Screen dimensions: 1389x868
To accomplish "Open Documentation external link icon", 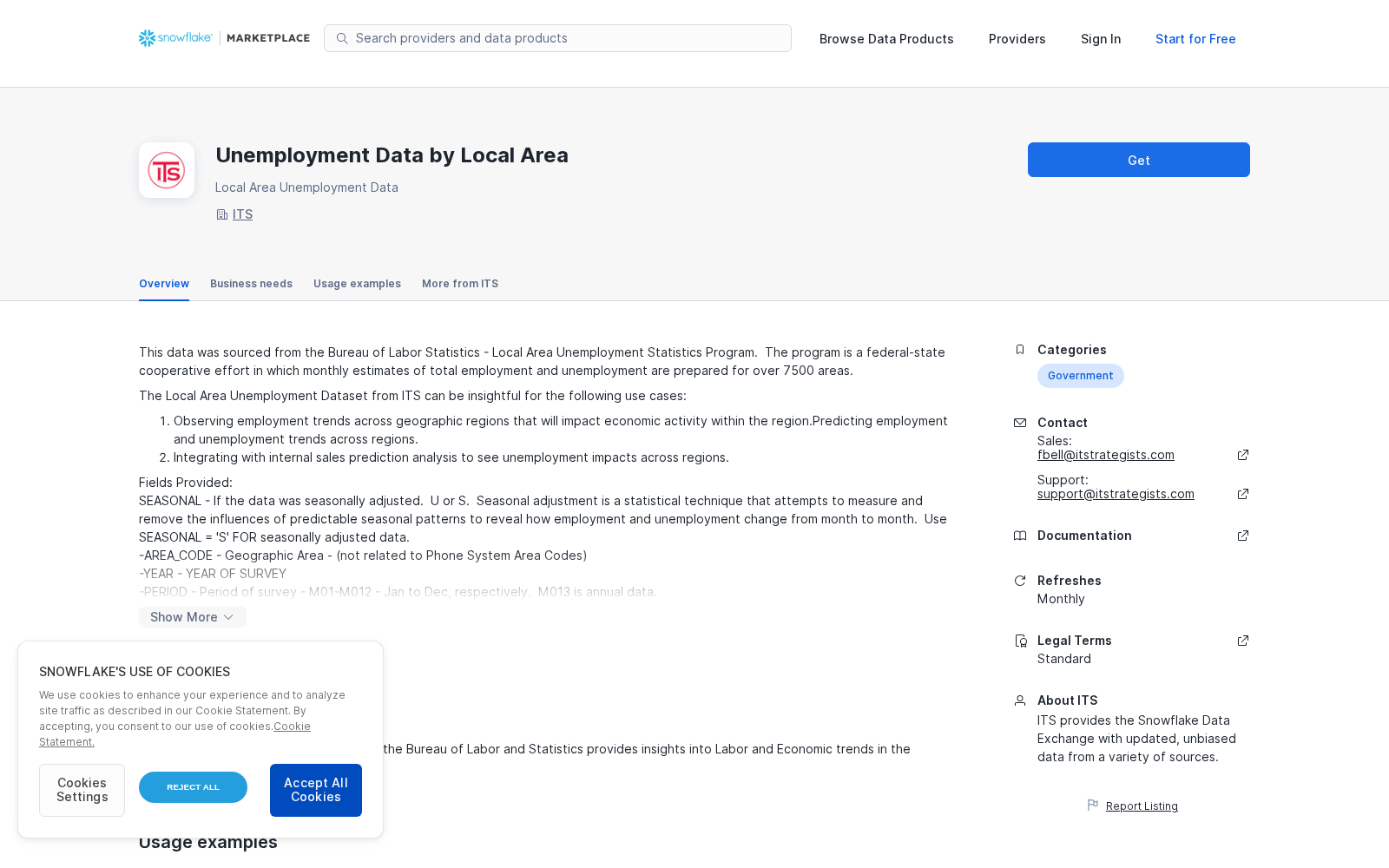I will click(x=1243, y=536).
